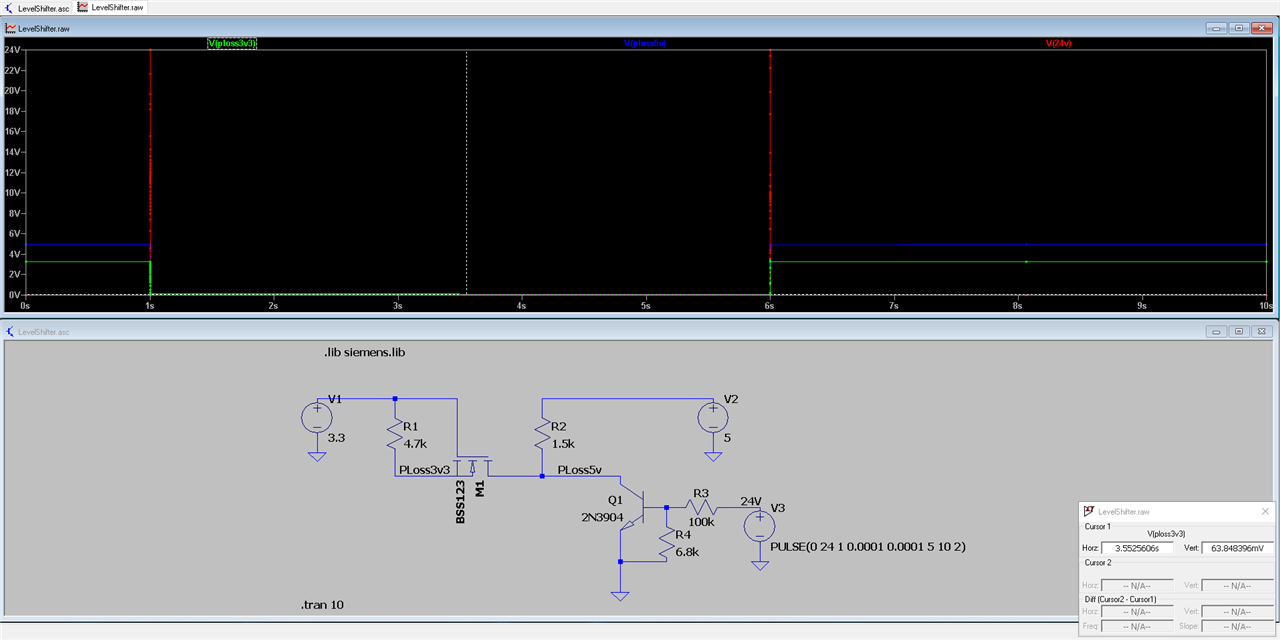This screenshot has width=1280, height=640.
Task: Click resistor R4 6.8k symbol
Action: point(665,543)
